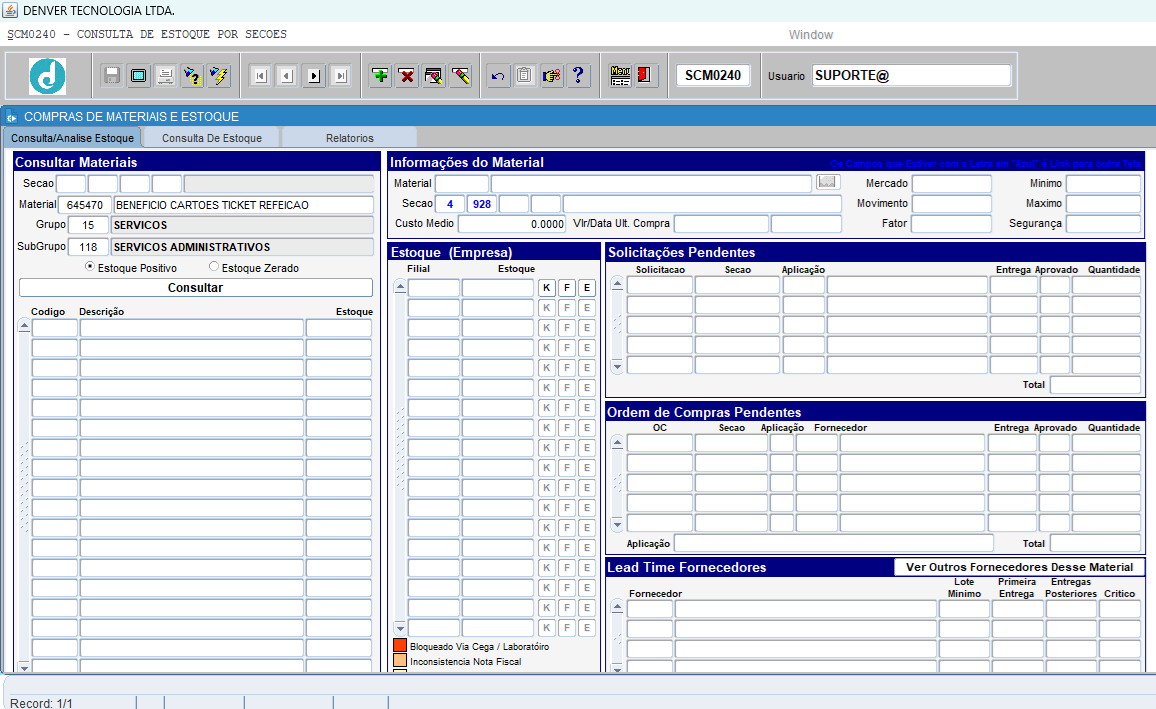
Task: Open help with the question mark icon
Action: [579, 75]
